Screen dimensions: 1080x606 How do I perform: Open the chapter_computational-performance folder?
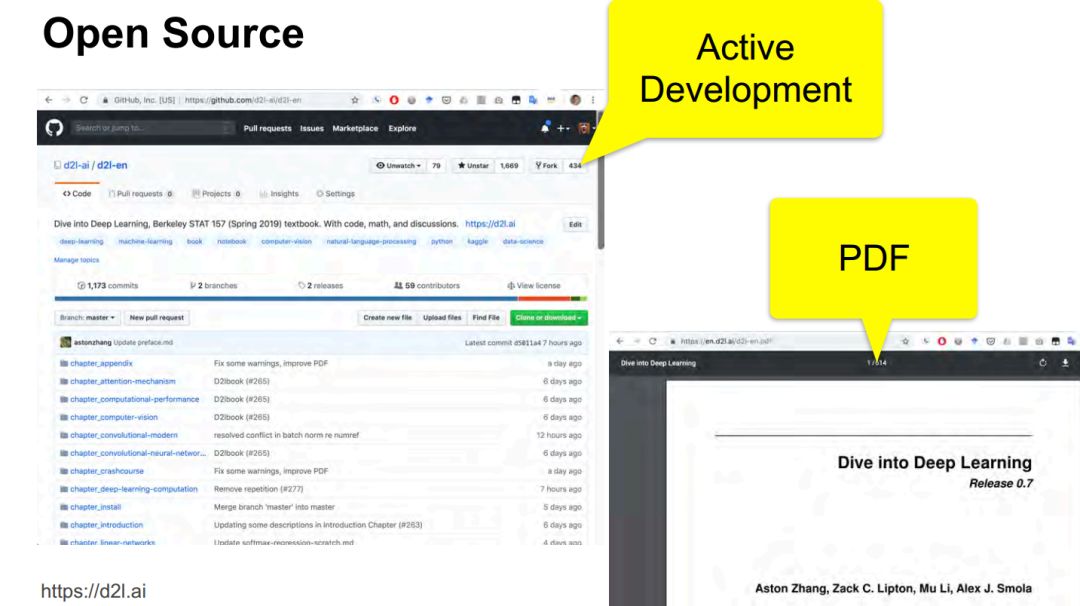134,399
